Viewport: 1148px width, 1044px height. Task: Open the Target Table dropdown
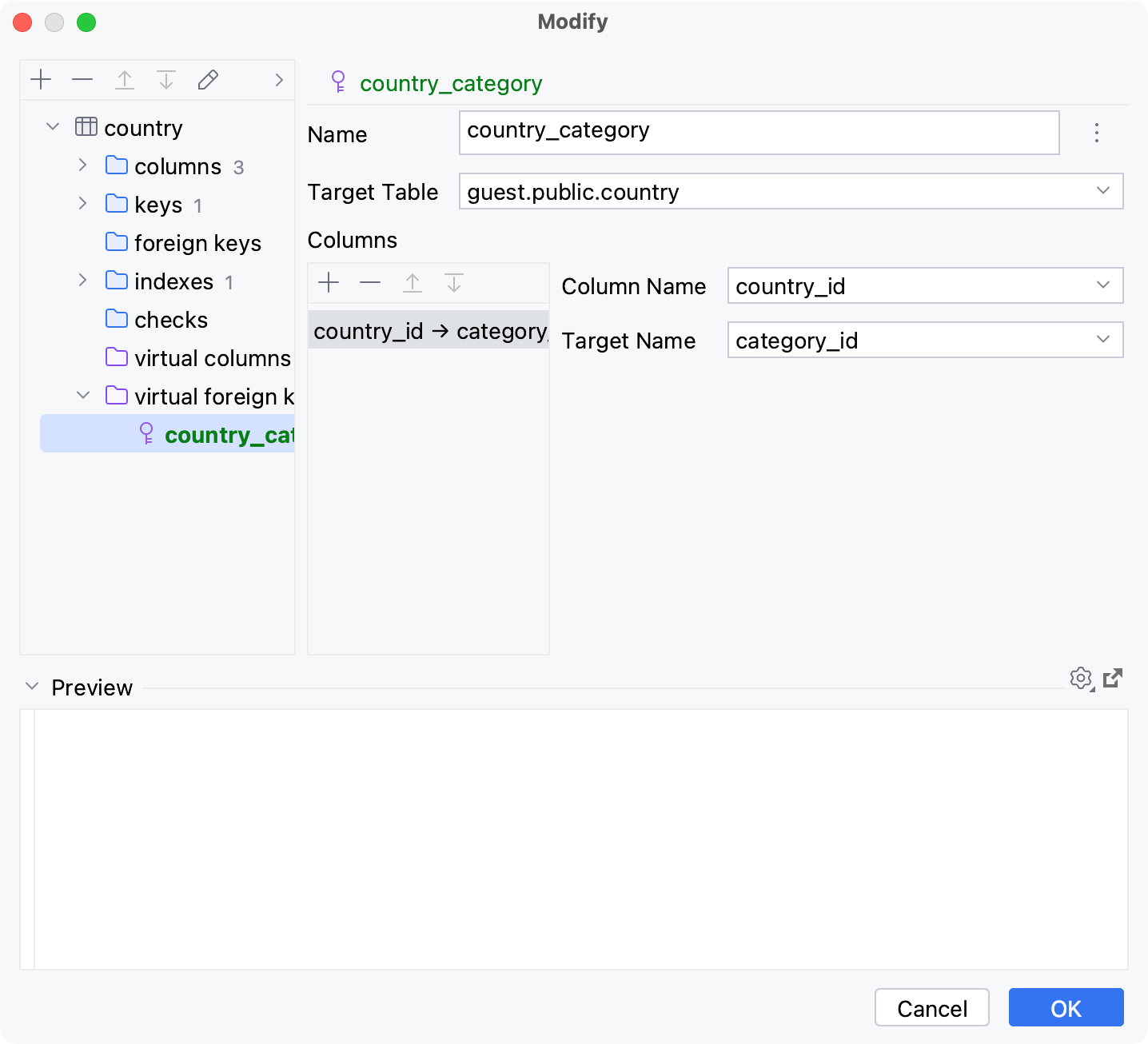[1104, 191]
